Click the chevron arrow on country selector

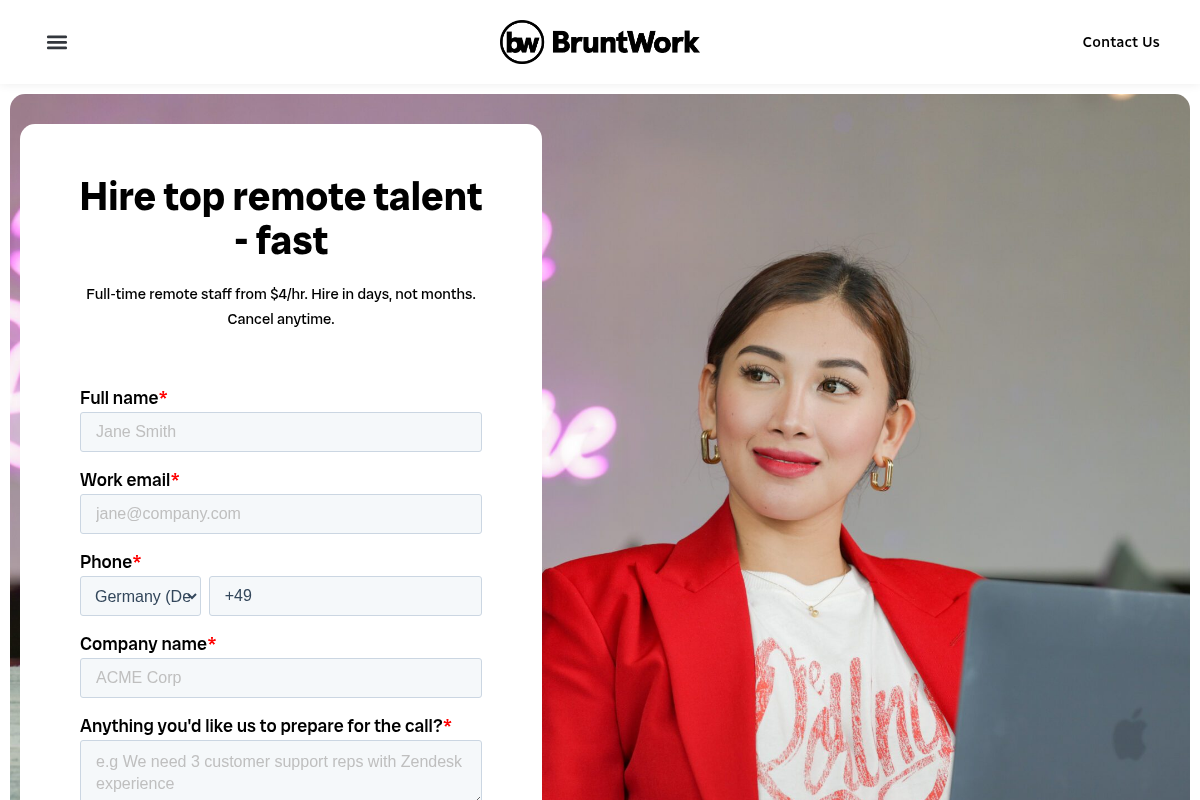192,597
